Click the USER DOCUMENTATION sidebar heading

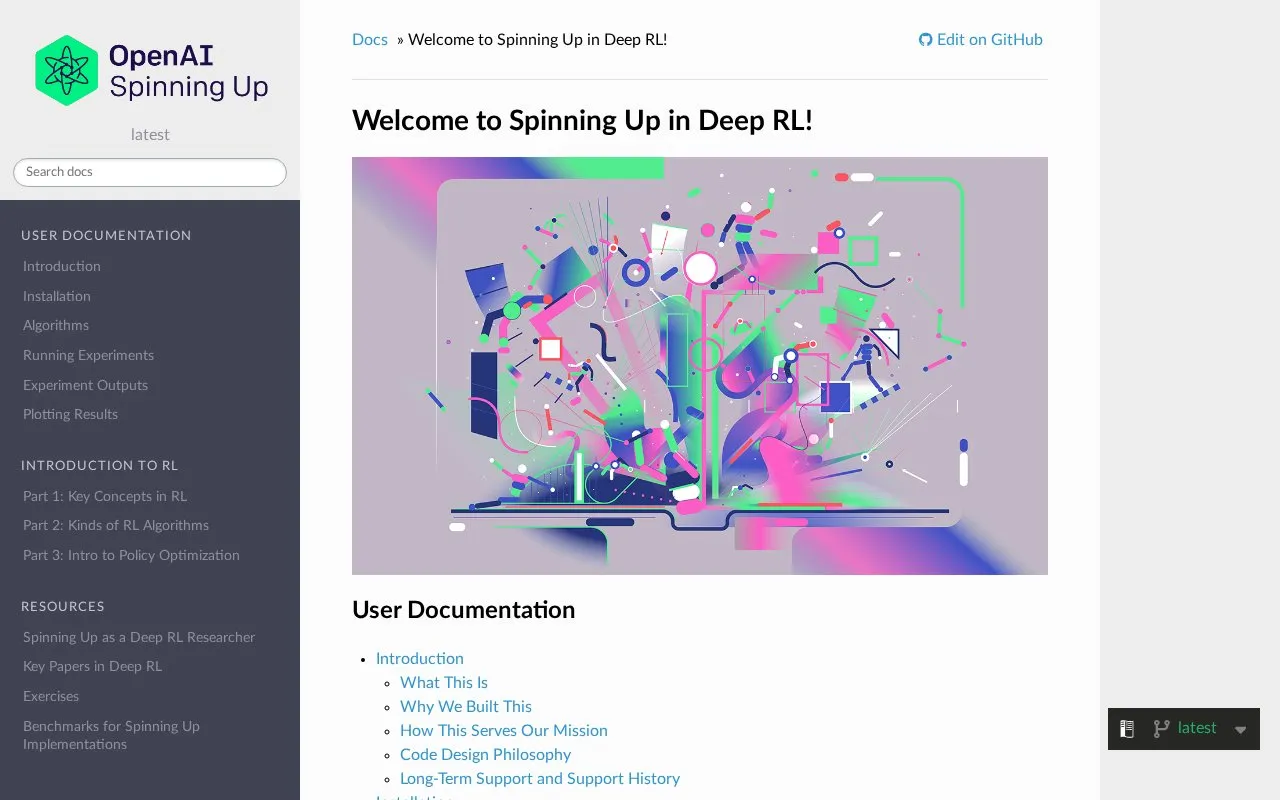[x=106, y=235]
